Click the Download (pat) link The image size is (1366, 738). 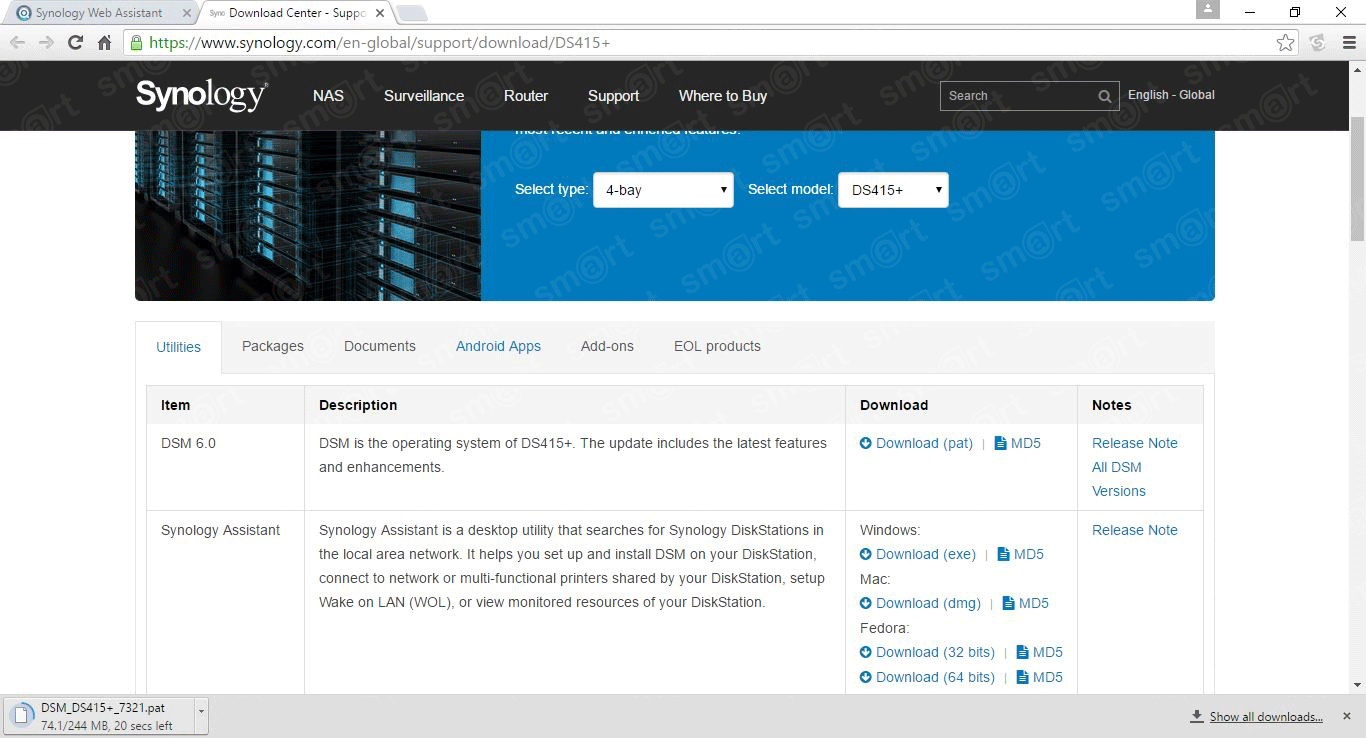coord(924,443)
